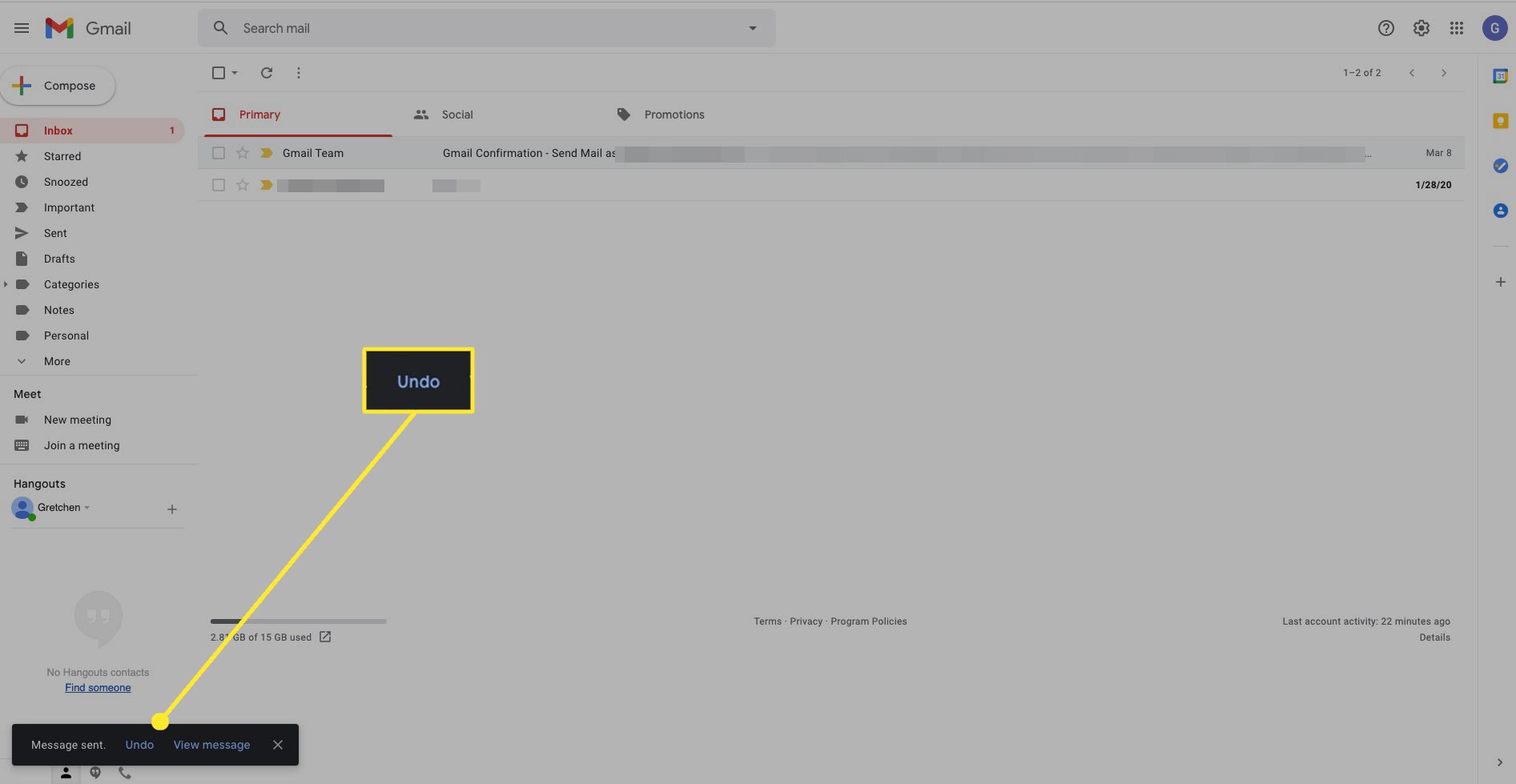Click the Compose button
Image resolution: width=1516 pixels, height=784 pixels.
58,86
